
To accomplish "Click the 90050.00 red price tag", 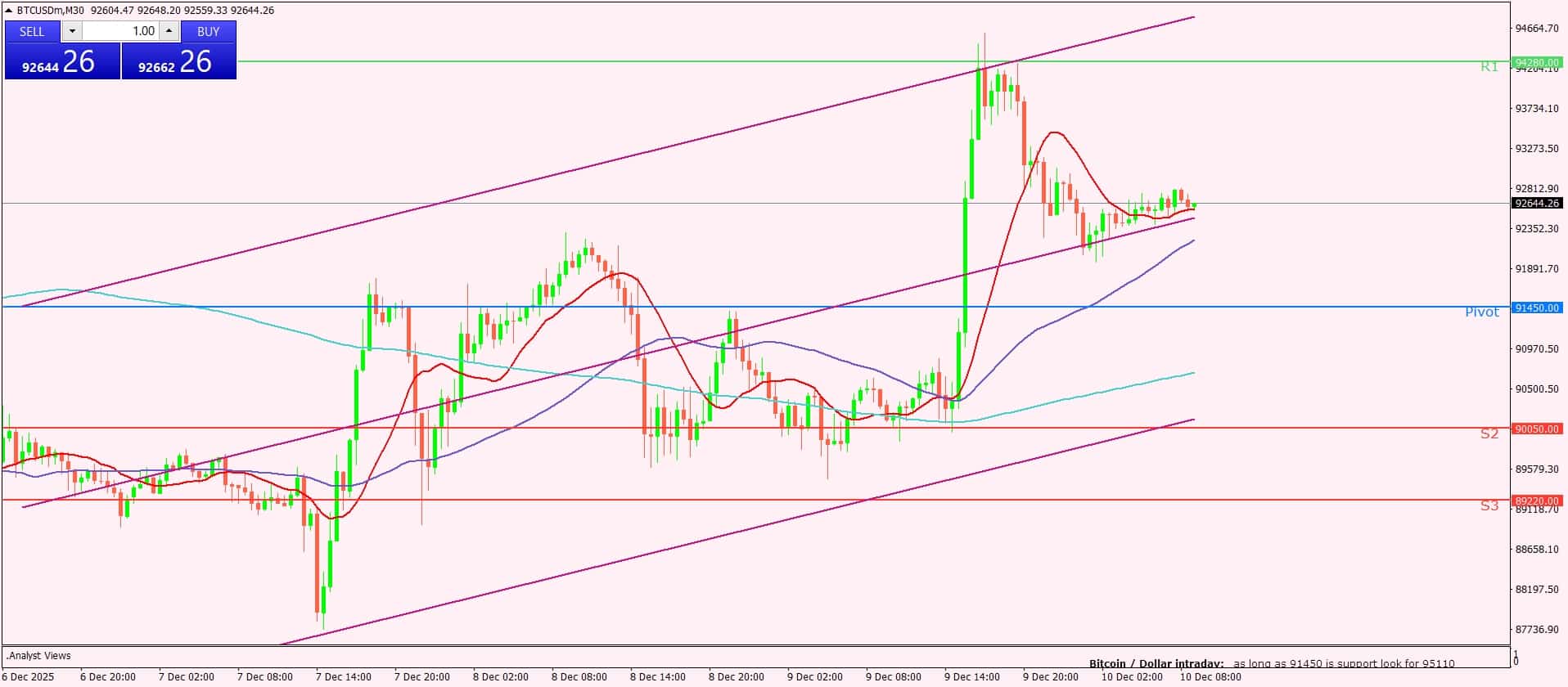I will [1537, 429].
